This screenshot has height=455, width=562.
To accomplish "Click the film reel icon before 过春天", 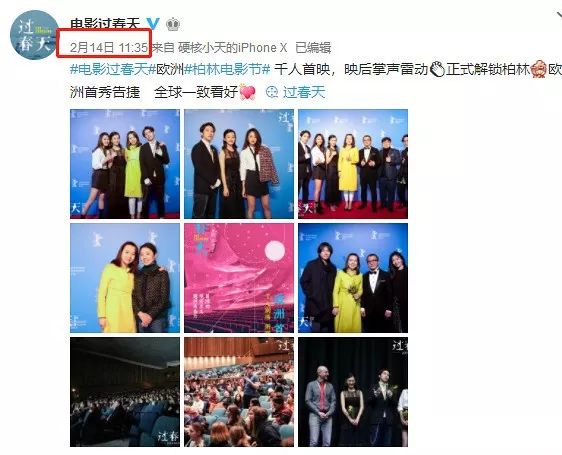I will pyautogui.click(x=272, y=92).
